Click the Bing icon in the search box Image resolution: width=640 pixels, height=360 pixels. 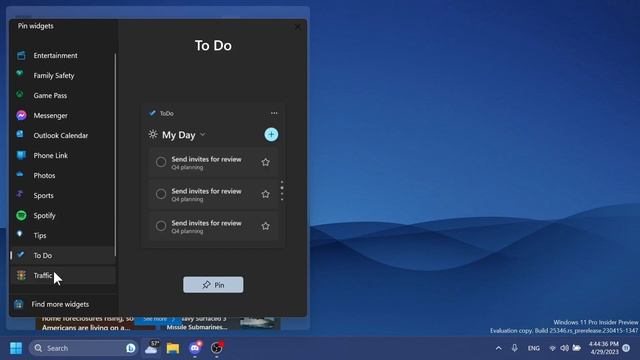point(130,348)
